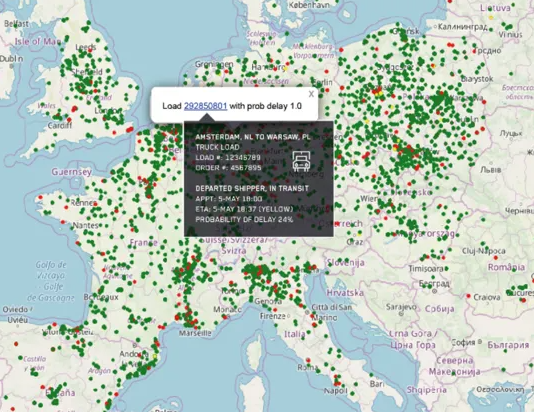This screenshot has height=412, width=534.
Task: Click 'ETA: 5-May 18:37 (Yellow)' line
Action: [244, 209]
